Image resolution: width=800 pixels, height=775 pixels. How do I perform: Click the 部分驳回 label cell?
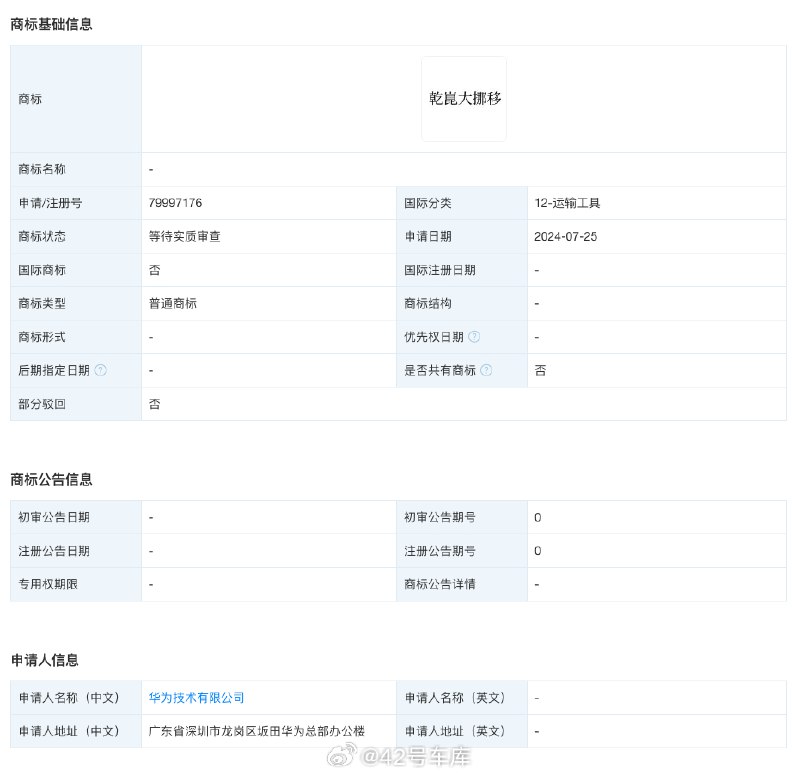click(x=76, y=404)
